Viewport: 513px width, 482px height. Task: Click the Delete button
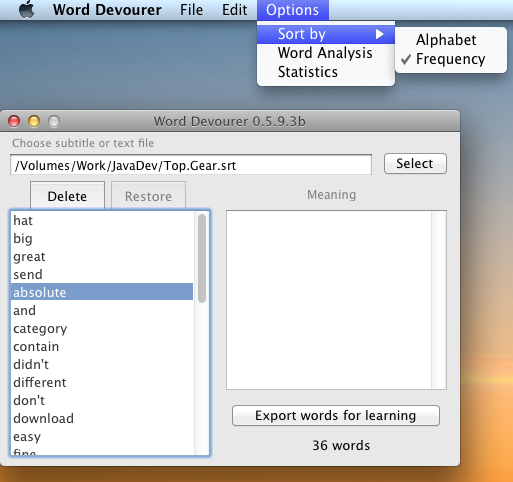(x=67, y=196)
